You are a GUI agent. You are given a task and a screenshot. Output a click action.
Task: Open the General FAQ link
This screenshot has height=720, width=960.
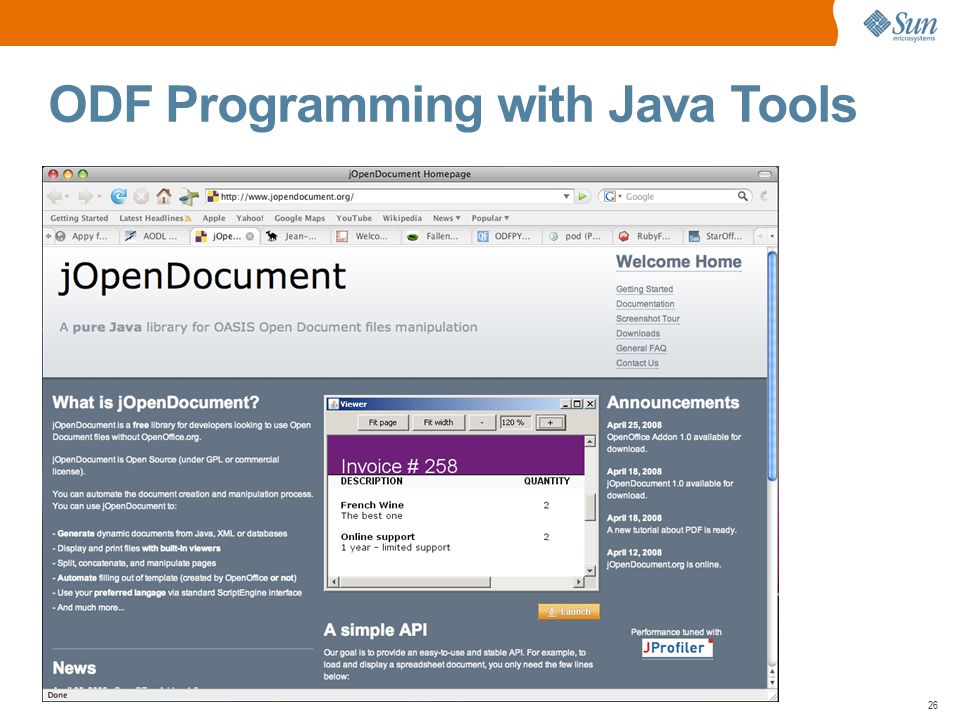click(x=641, y=348)
